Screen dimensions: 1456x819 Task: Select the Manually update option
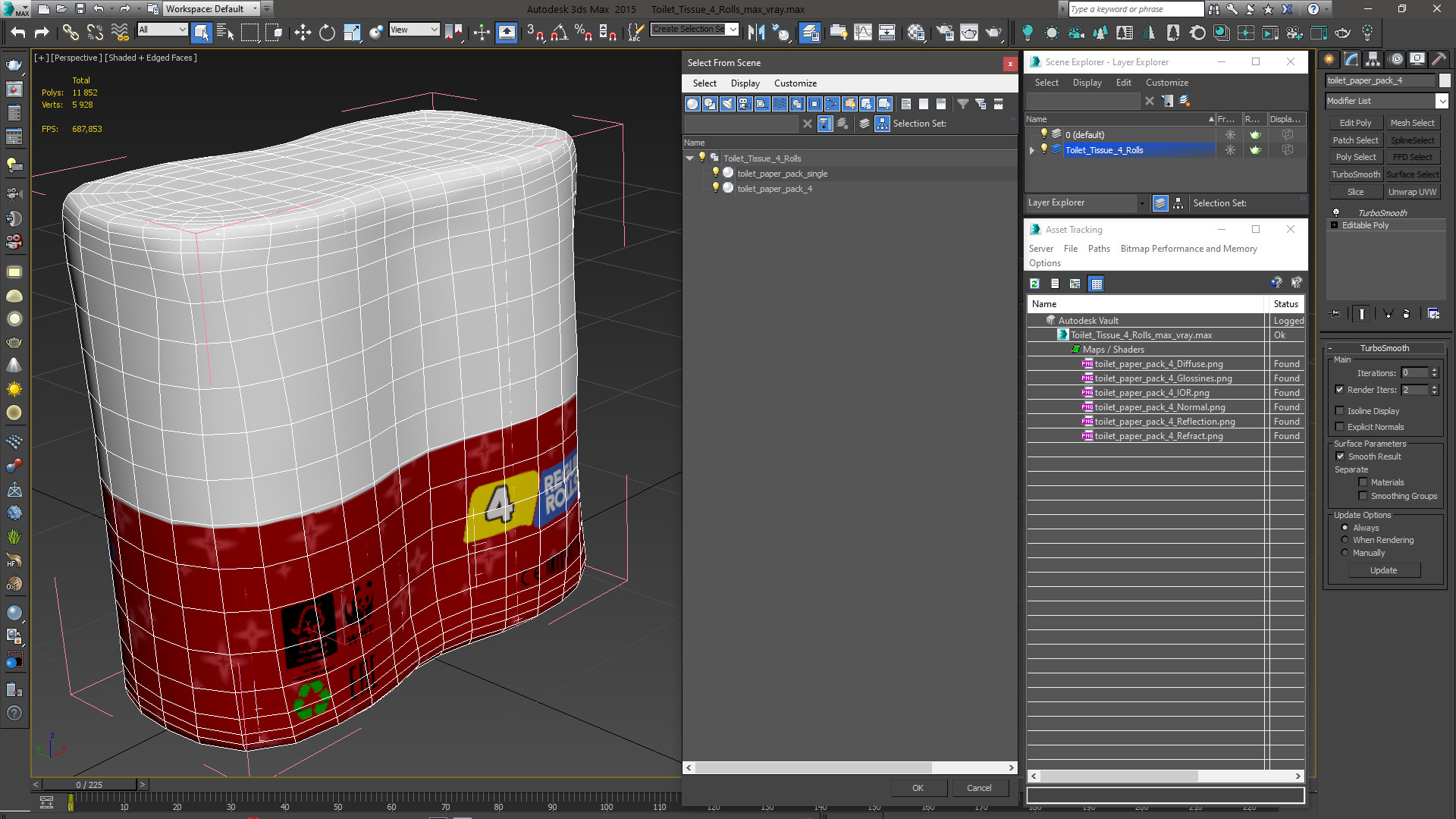coord(1345,553)
